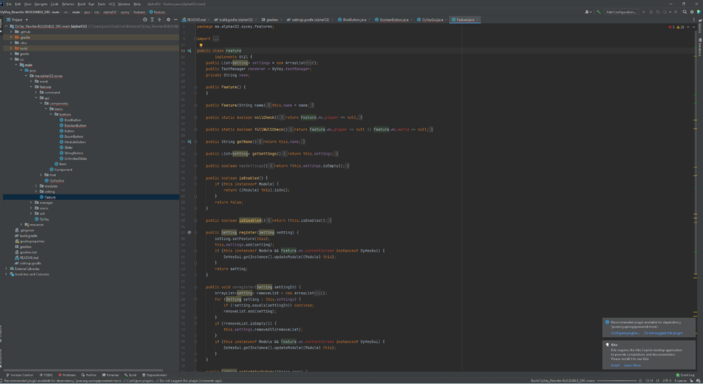Viewport: 703px width, 384px height.
Task: Open the File menu
Action: [x=9, y=4]
